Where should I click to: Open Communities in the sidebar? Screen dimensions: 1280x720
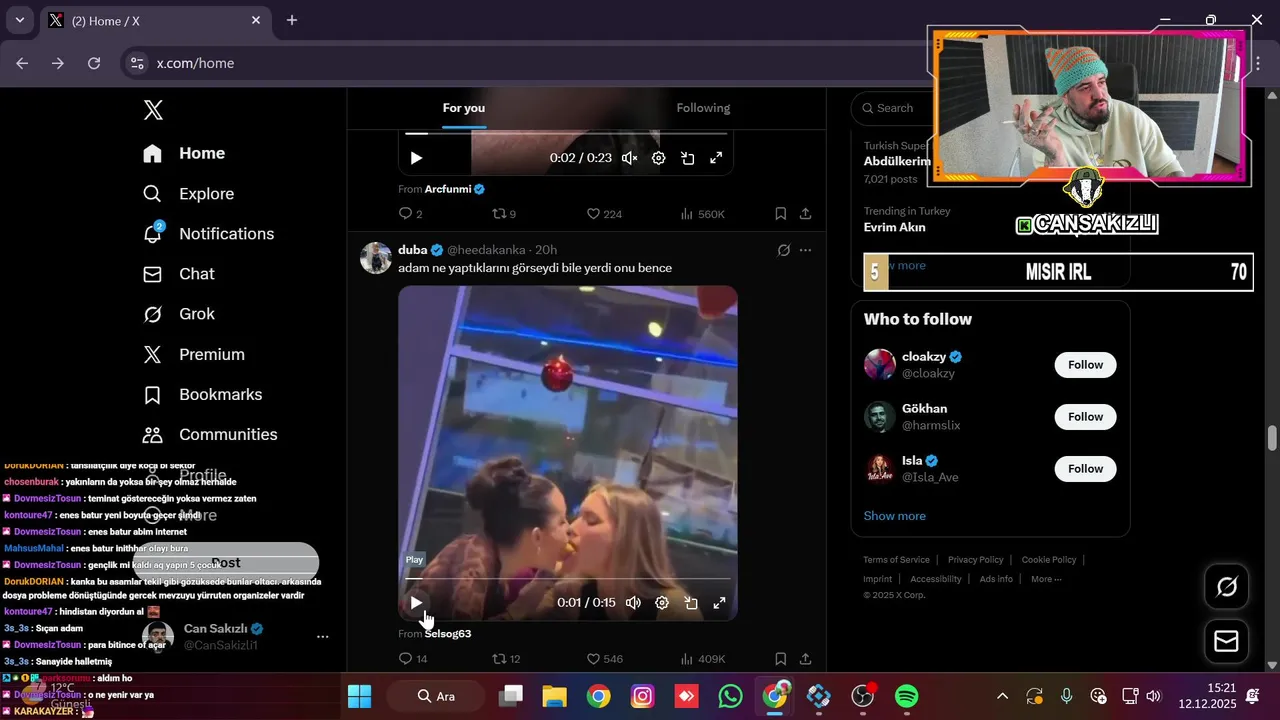pos(210,435)
